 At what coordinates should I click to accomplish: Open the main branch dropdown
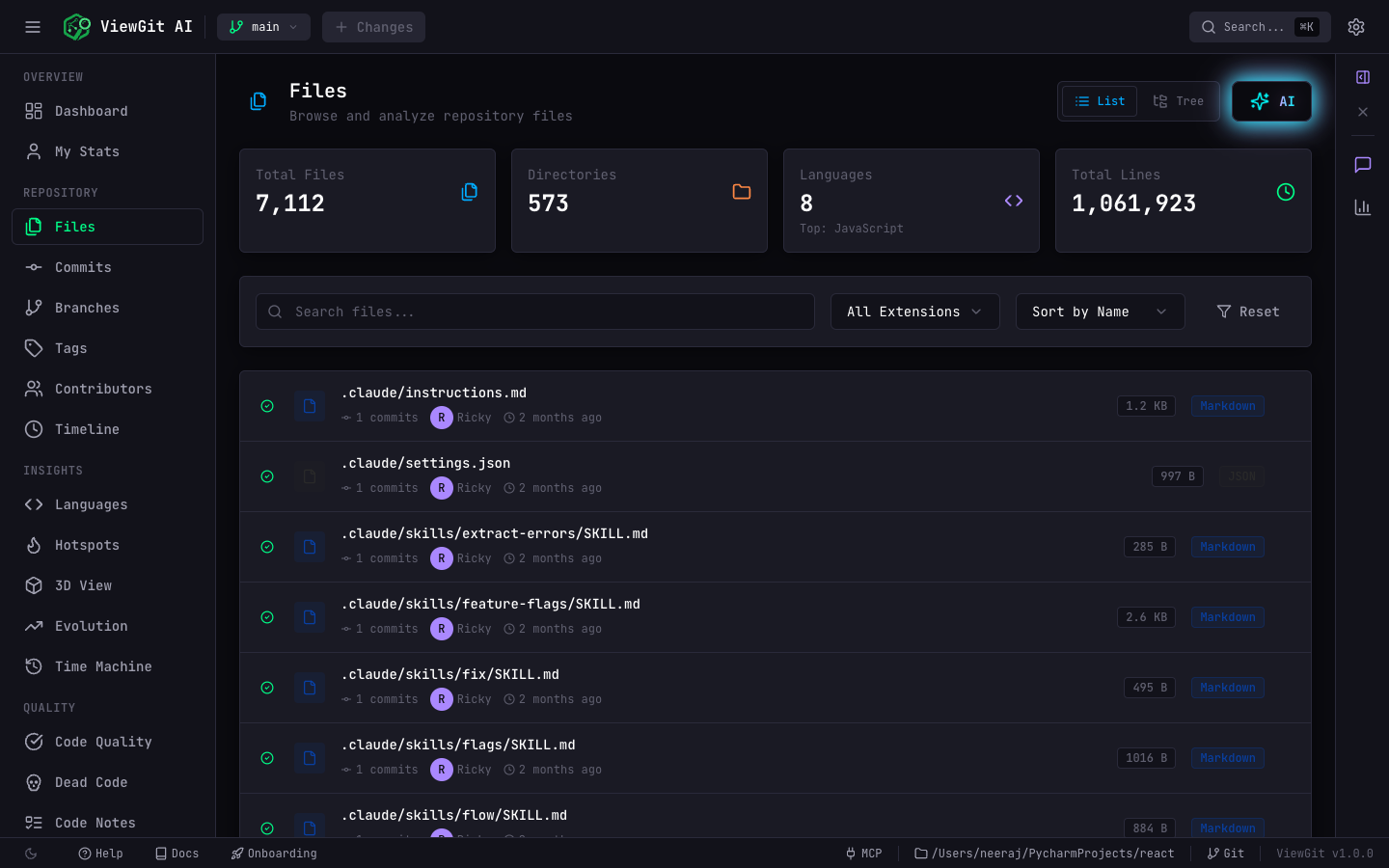point(263,27)
